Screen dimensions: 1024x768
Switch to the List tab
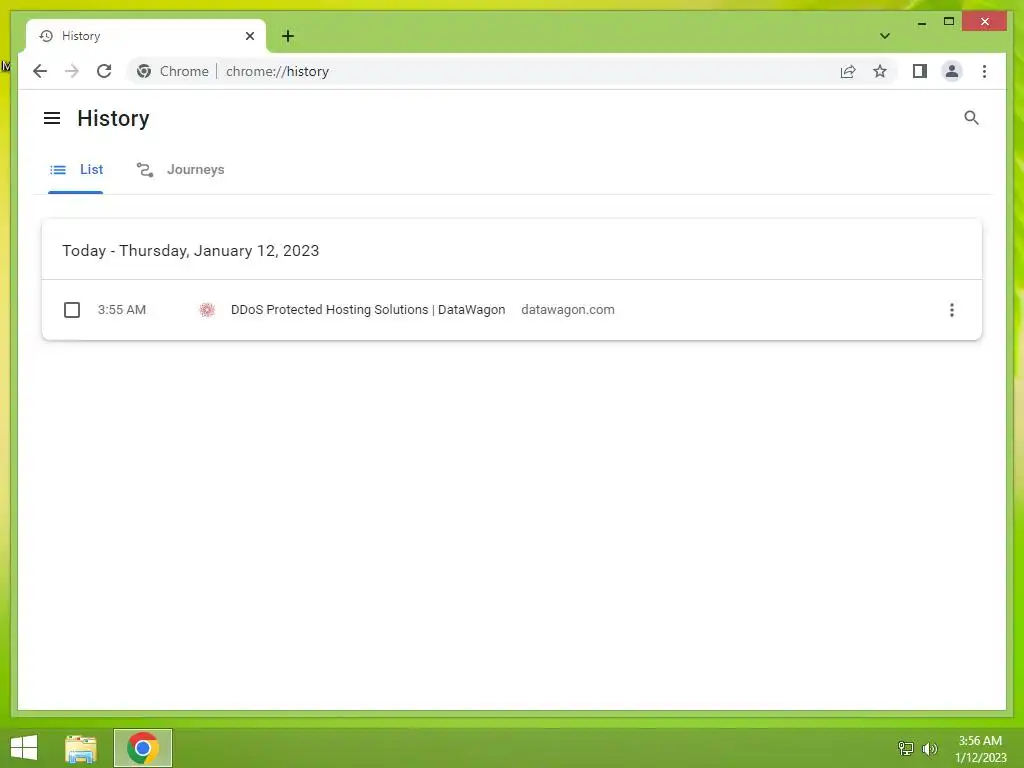pyautogui.click(x=76, y=170)
